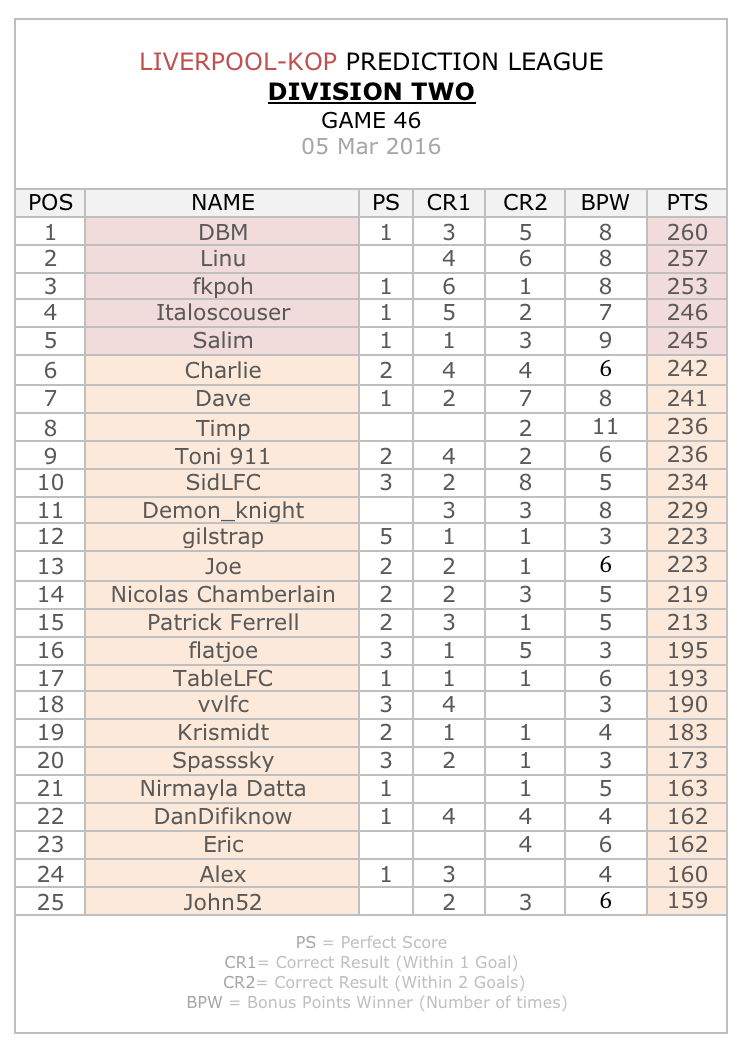Select the NAME column header
748x1056 pixels.
point(223,203)
